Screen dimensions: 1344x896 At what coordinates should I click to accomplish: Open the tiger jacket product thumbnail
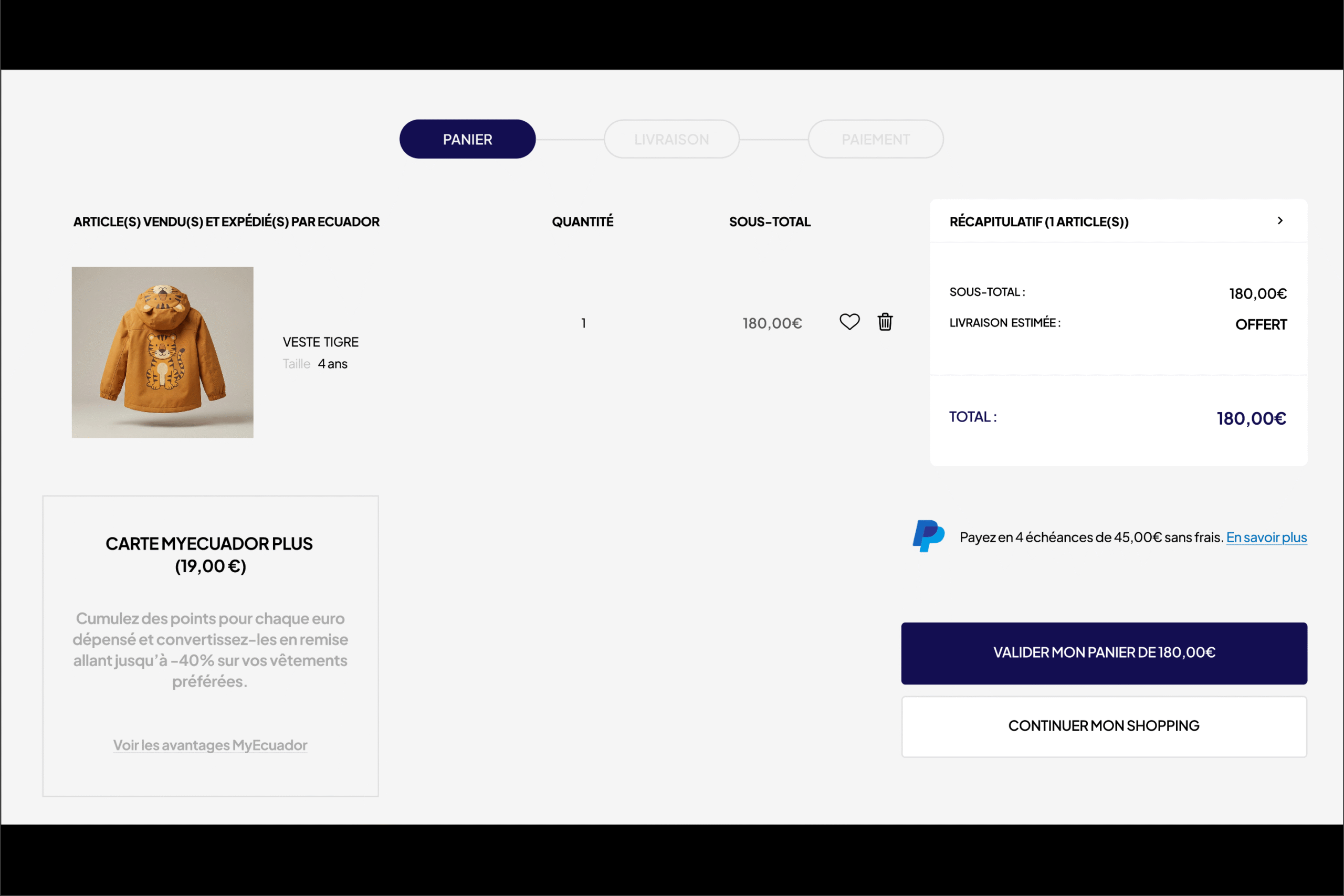(x=162, y=353)
